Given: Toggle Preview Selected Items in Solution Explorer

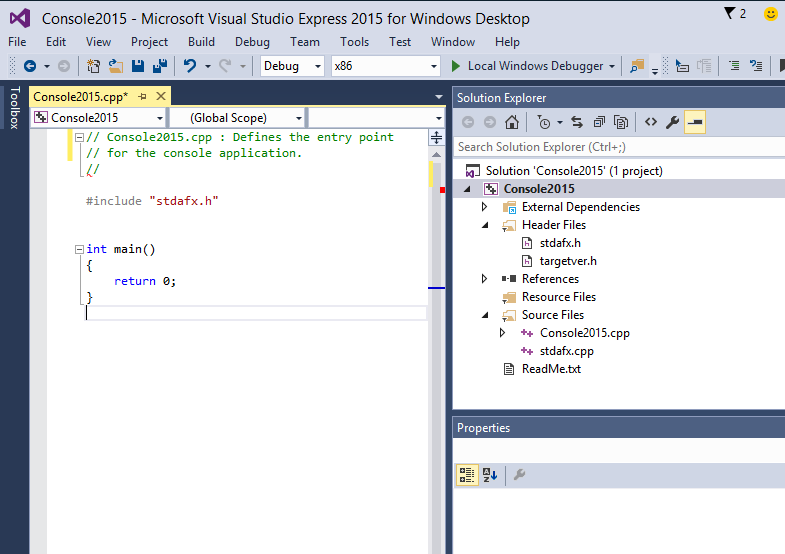Looking at the screenshot, I should [x=695, y=122].
